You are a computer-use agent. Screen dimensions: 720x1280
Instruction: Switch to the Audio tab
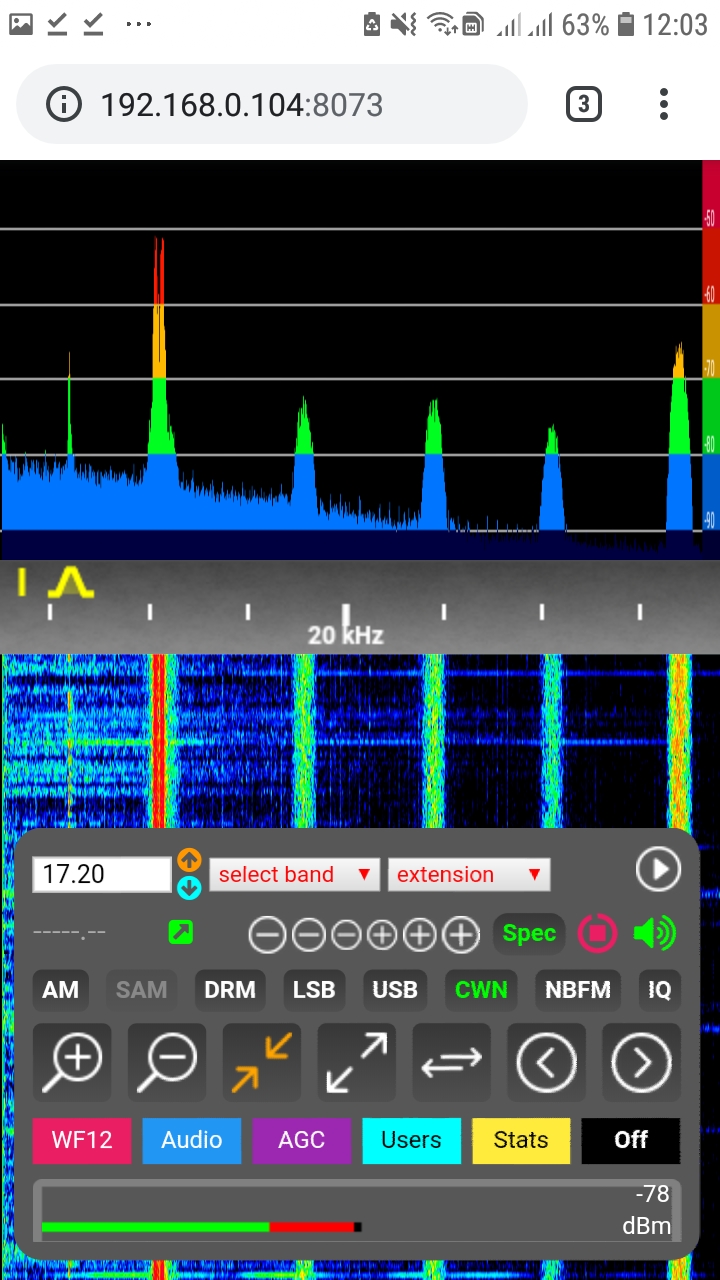[192, 1140]
